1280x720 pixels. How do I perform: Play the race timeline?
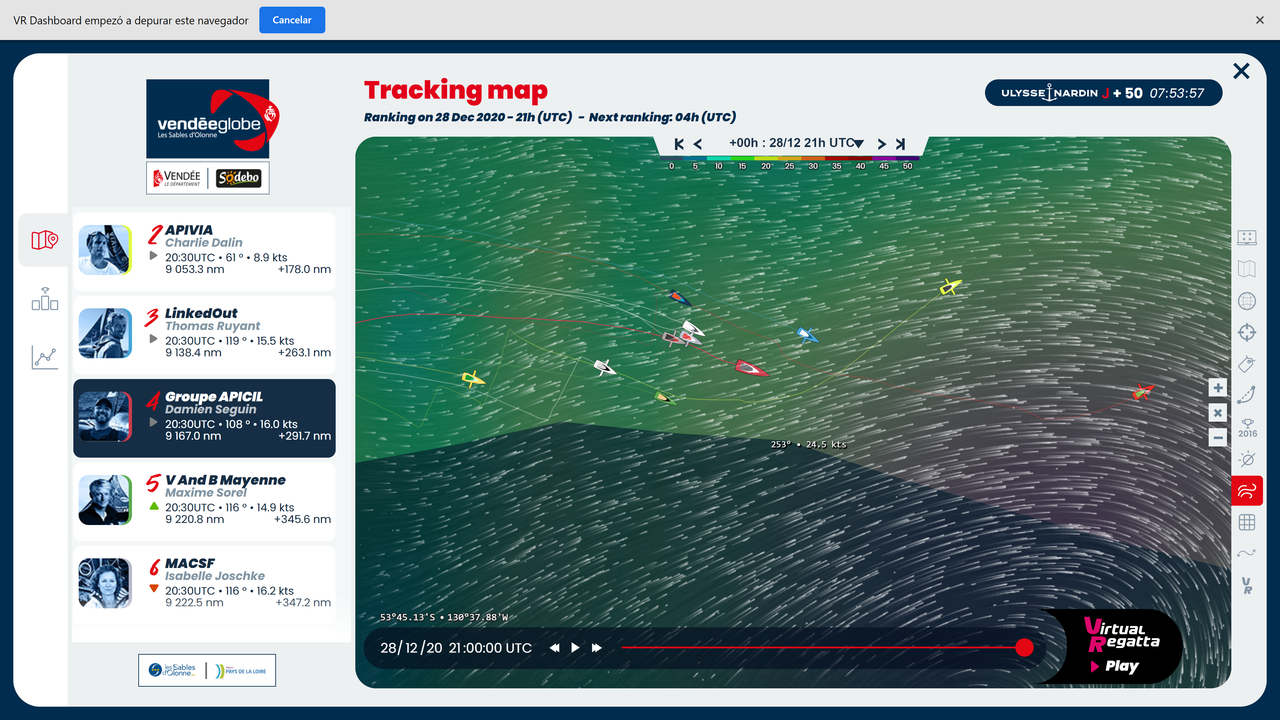click(x=575, y=648)
